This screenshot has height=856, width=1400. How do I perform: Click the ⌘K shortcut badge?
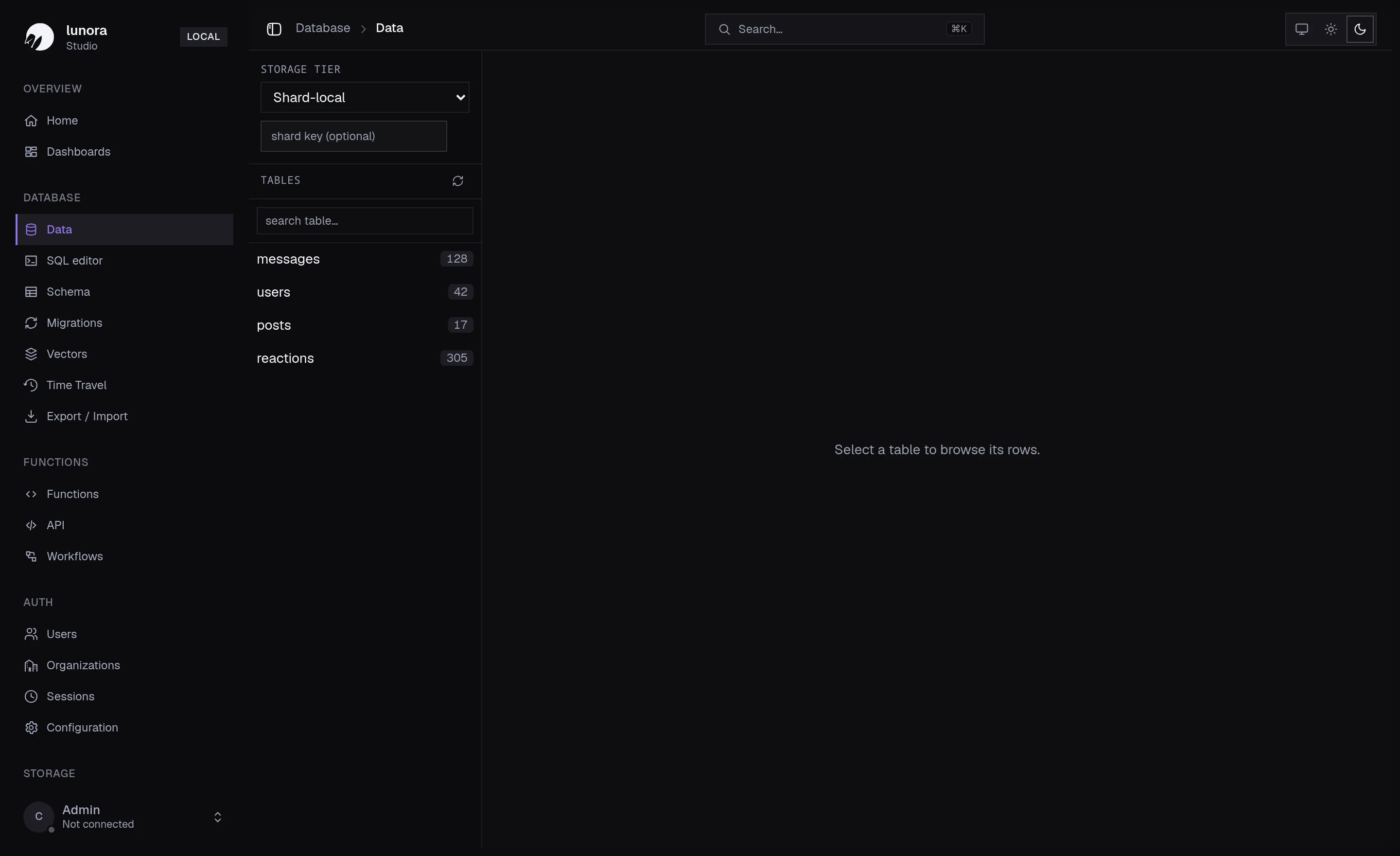(x=959, y=29)
